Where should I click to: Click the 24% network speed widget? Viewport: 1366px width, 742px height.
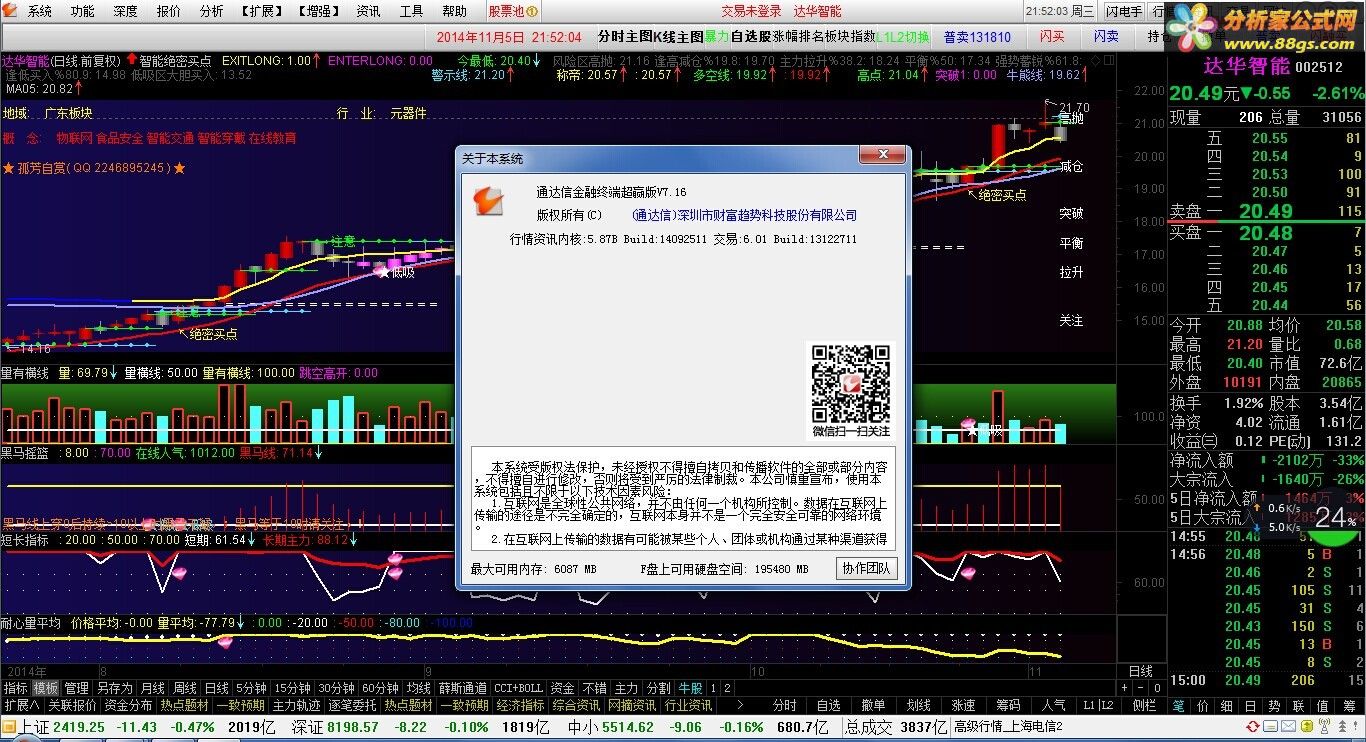(x=1335, y=517)
